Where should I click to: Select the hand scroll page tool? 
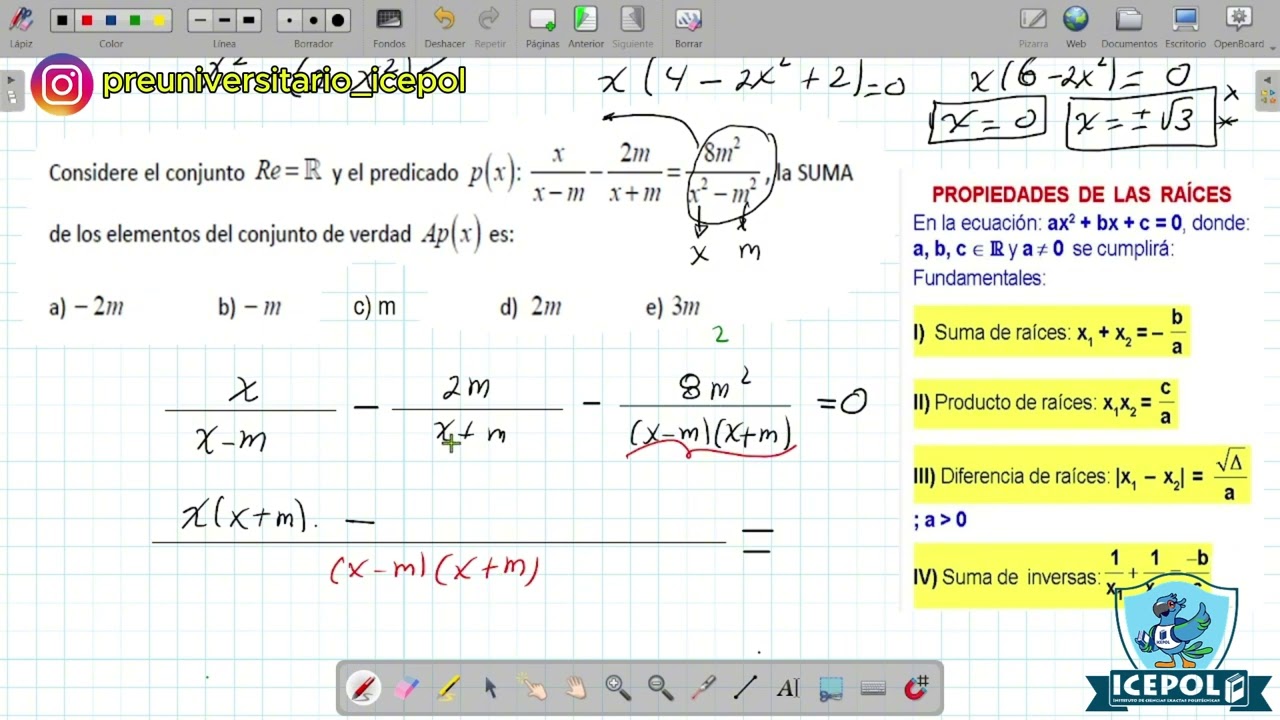tap(575, 688)
